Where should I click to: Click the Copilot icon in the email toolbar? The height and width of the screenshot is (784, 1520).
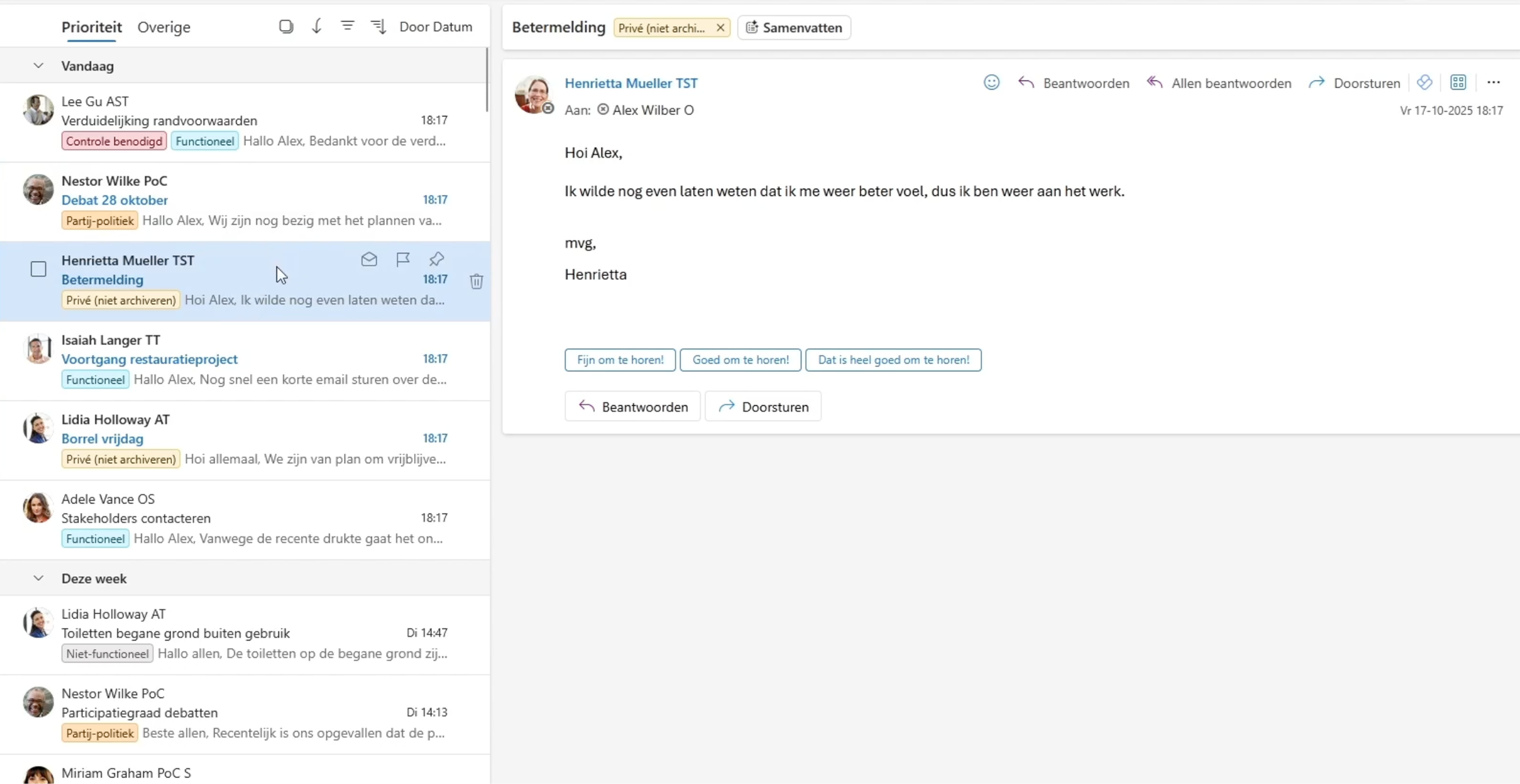click(x=1424, y=83)
